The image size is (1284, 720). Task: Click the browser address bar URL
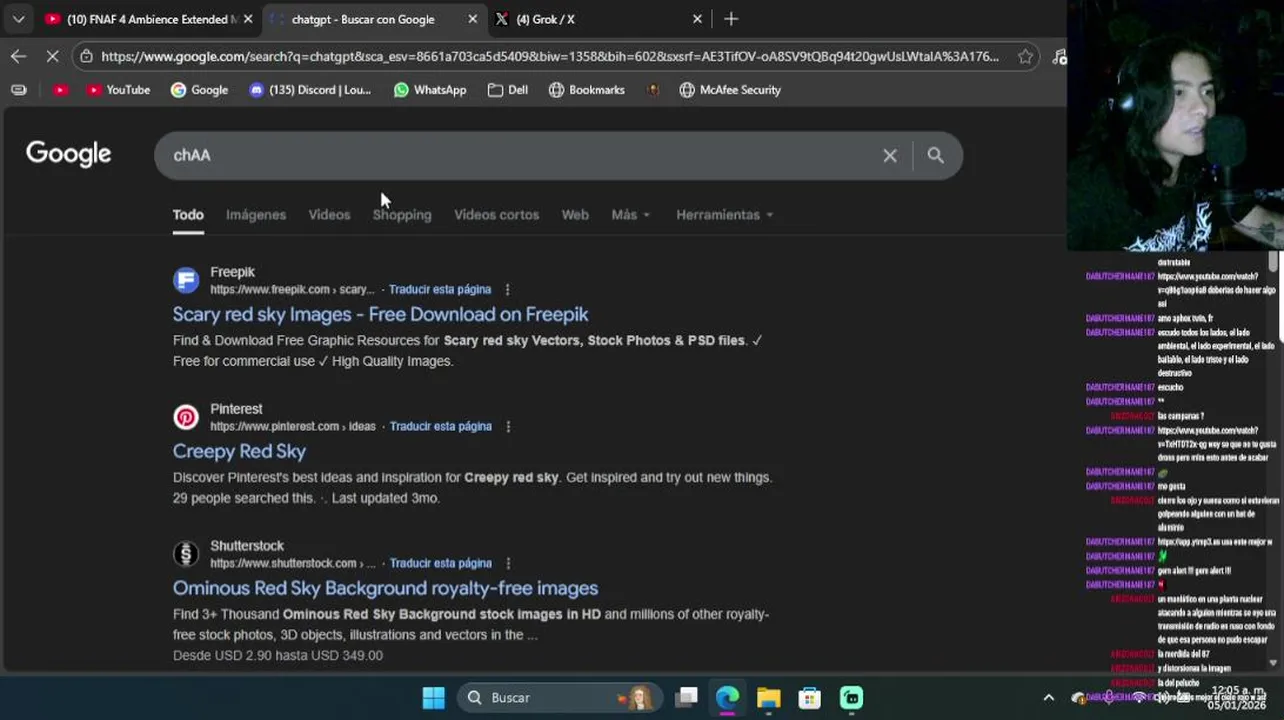(550, 57)
